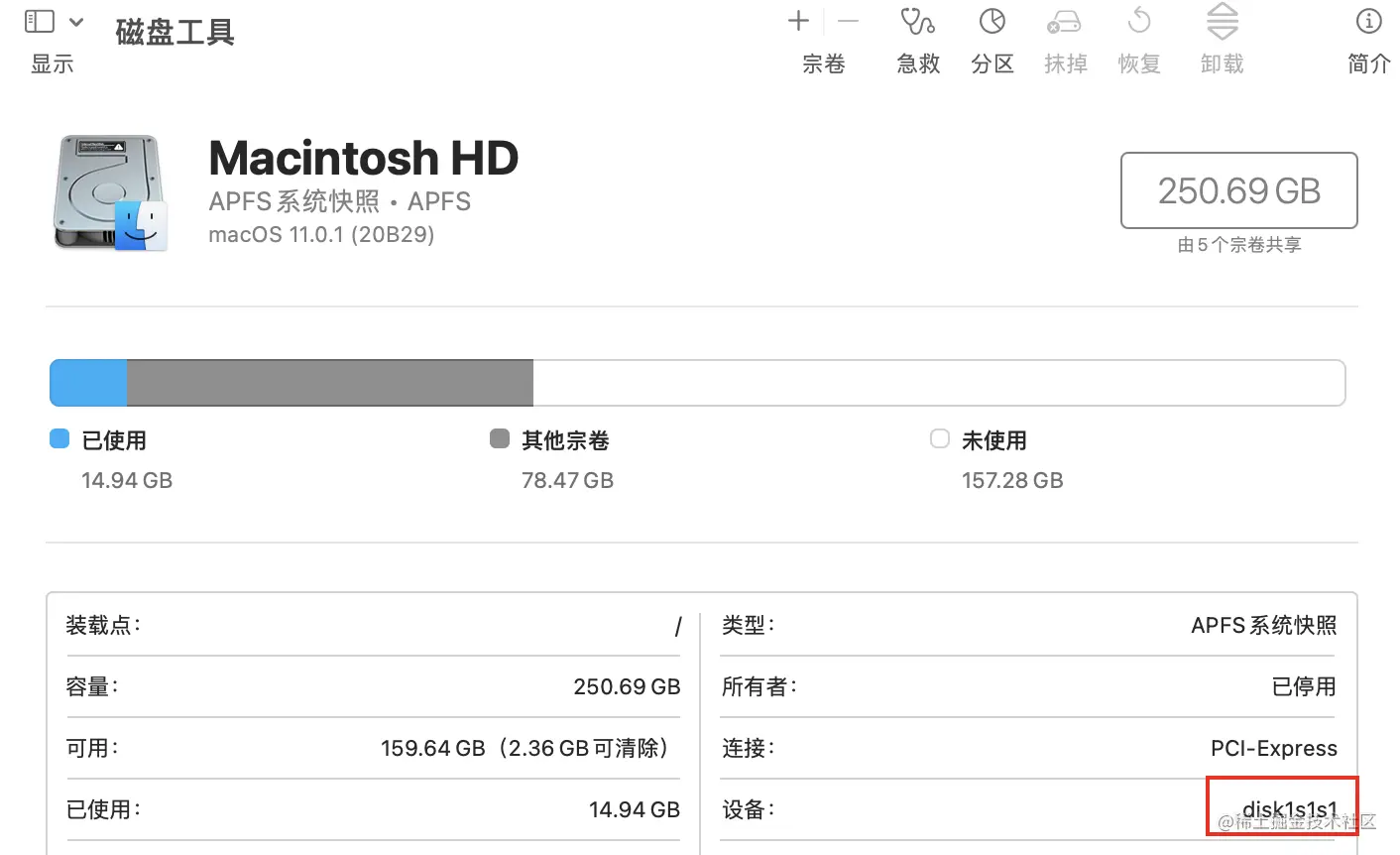Image resolution: width=1400 pixels, height=855 pixels.
Task: Click the blue 已使用 legend swatch
Action: 59,438
